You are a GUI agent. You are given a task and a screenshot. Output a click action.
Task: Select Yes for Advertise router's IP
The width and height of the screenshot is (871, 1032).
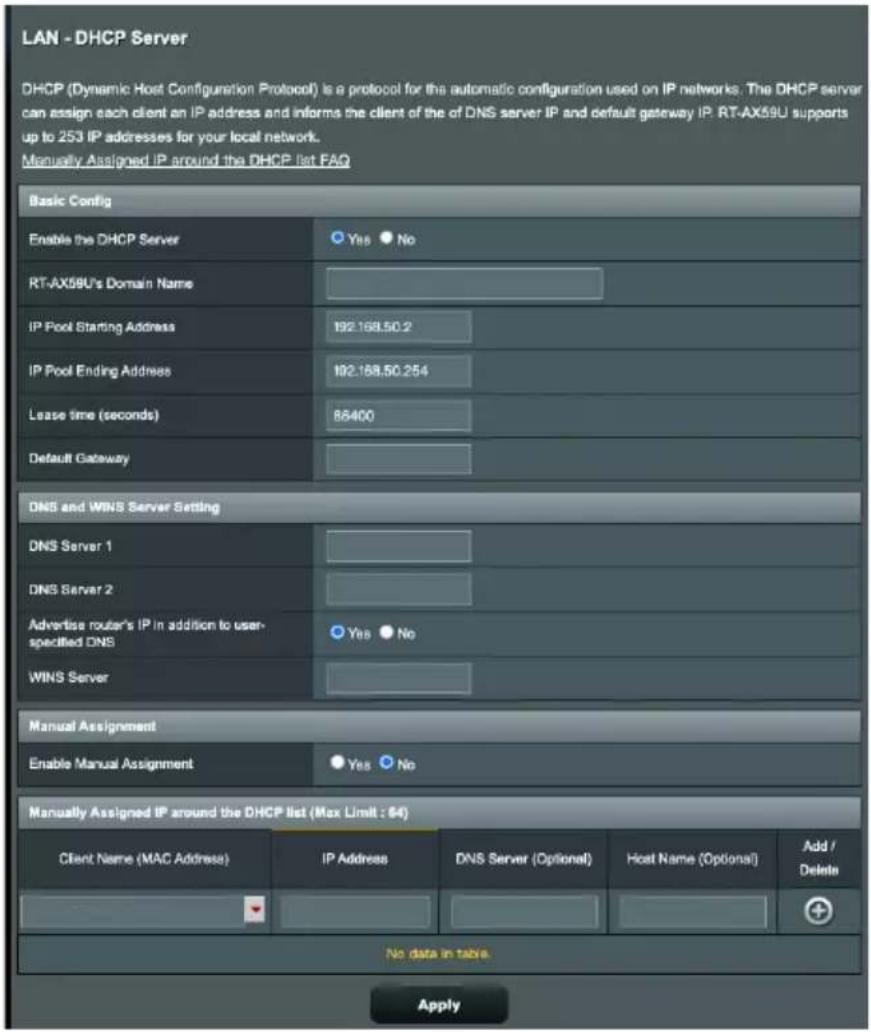tap(338, 632)
